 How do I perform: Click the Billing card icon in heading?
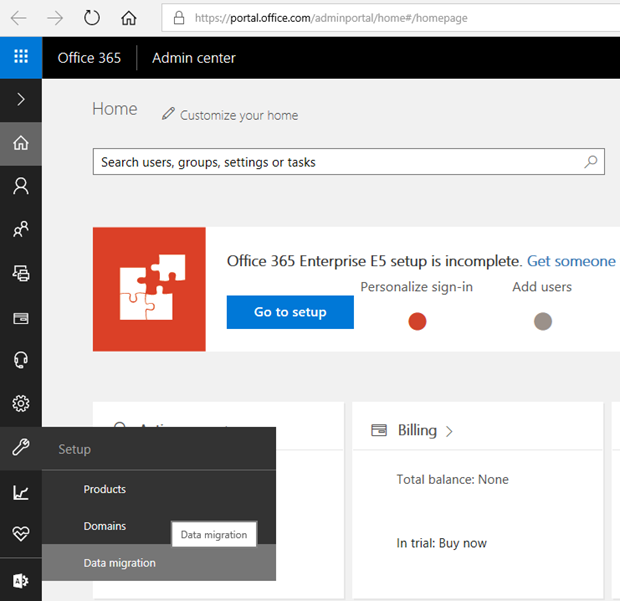pyautogui.click(x=379, y=430)
